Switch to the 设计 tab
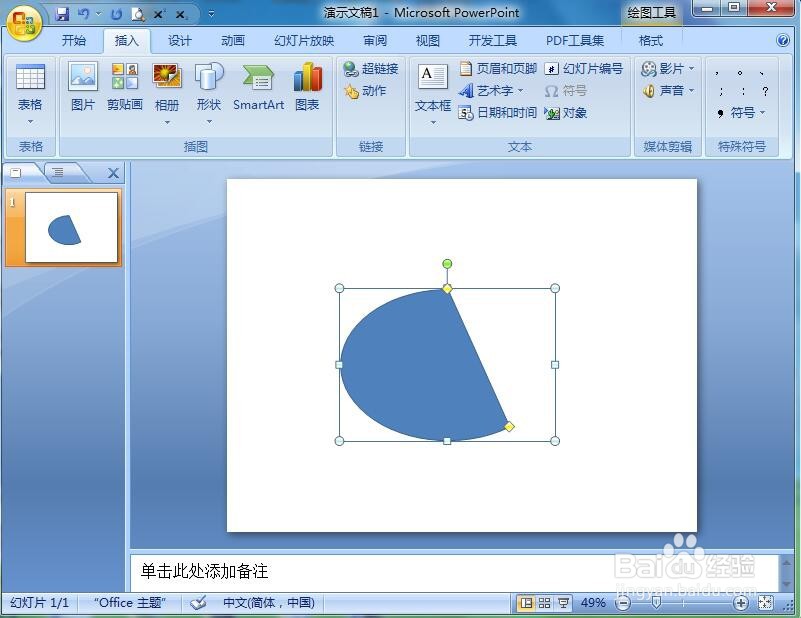 pos(180,40)
